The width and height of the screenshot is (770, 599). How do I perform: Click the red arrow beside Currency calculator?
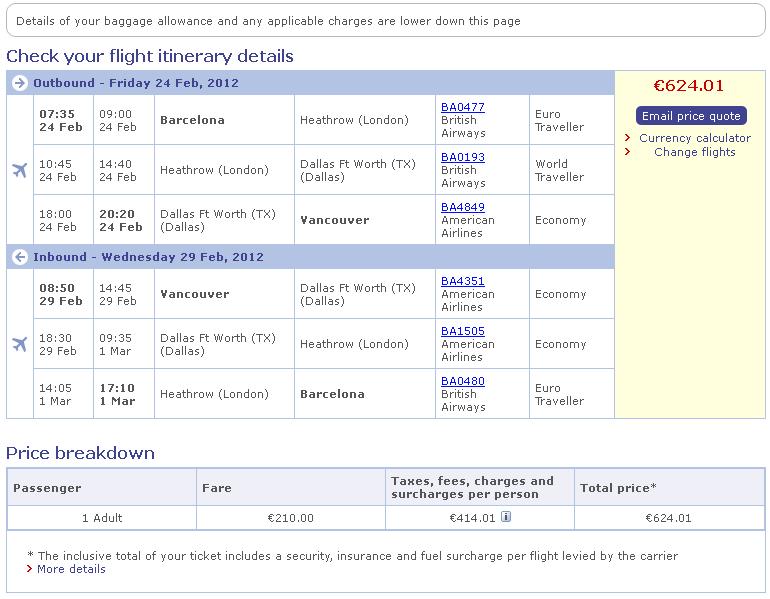[x=627, y=138]
